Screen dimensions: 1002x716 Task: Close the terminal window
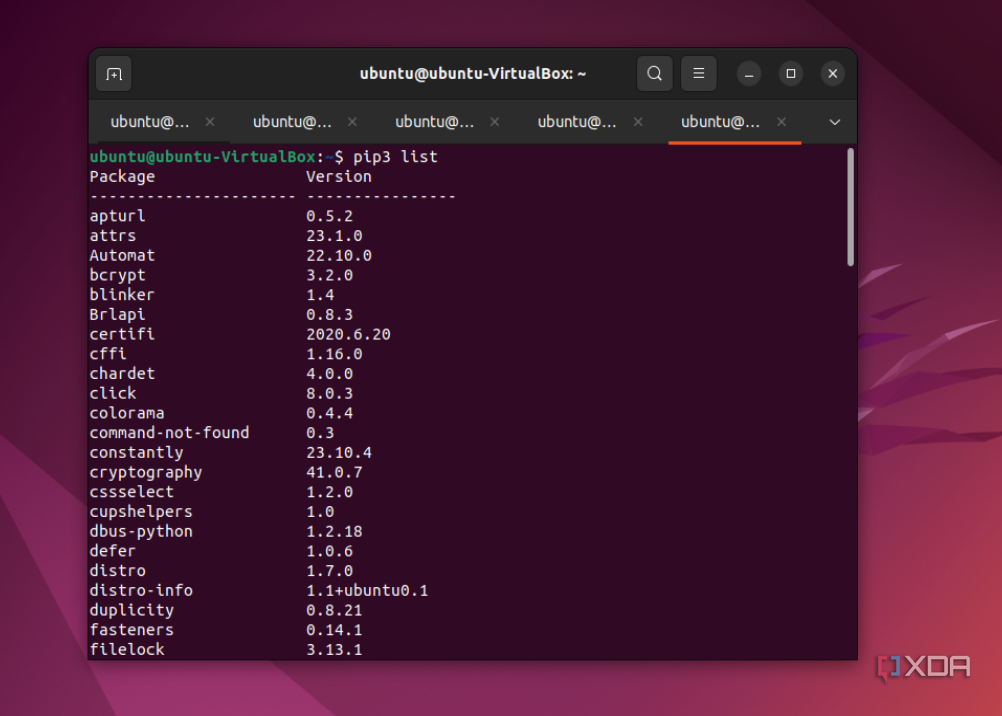coord(832,74)
